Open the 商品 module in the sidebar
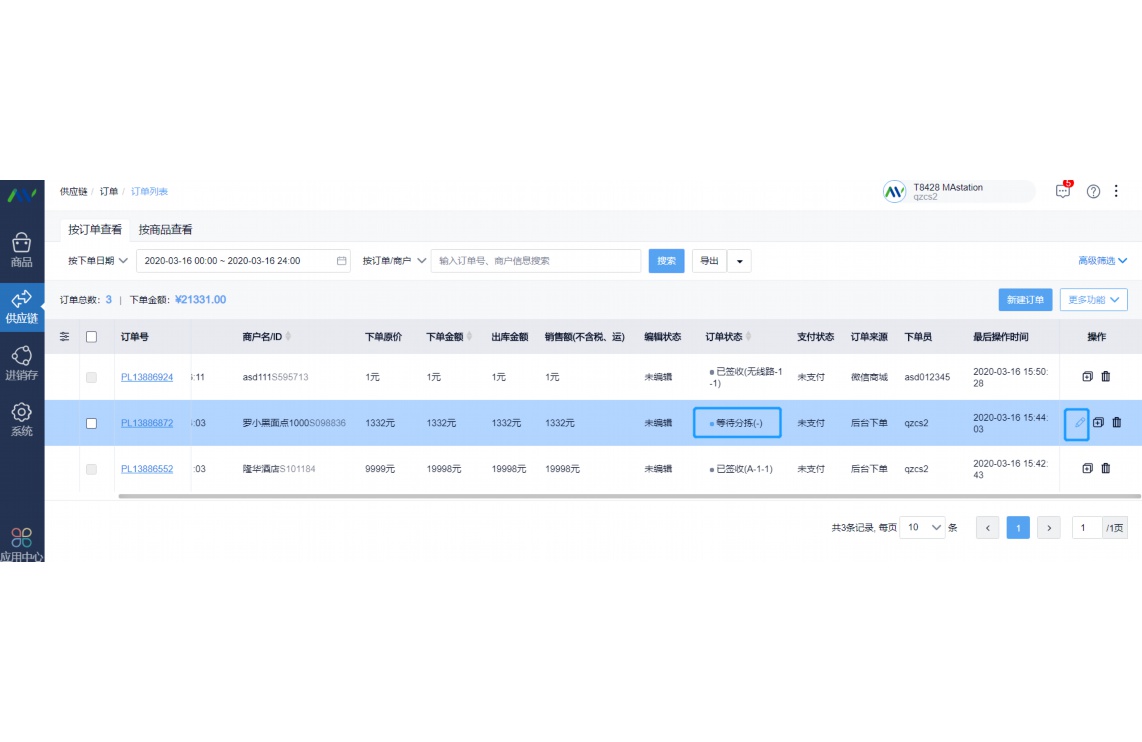 (22, 248)
